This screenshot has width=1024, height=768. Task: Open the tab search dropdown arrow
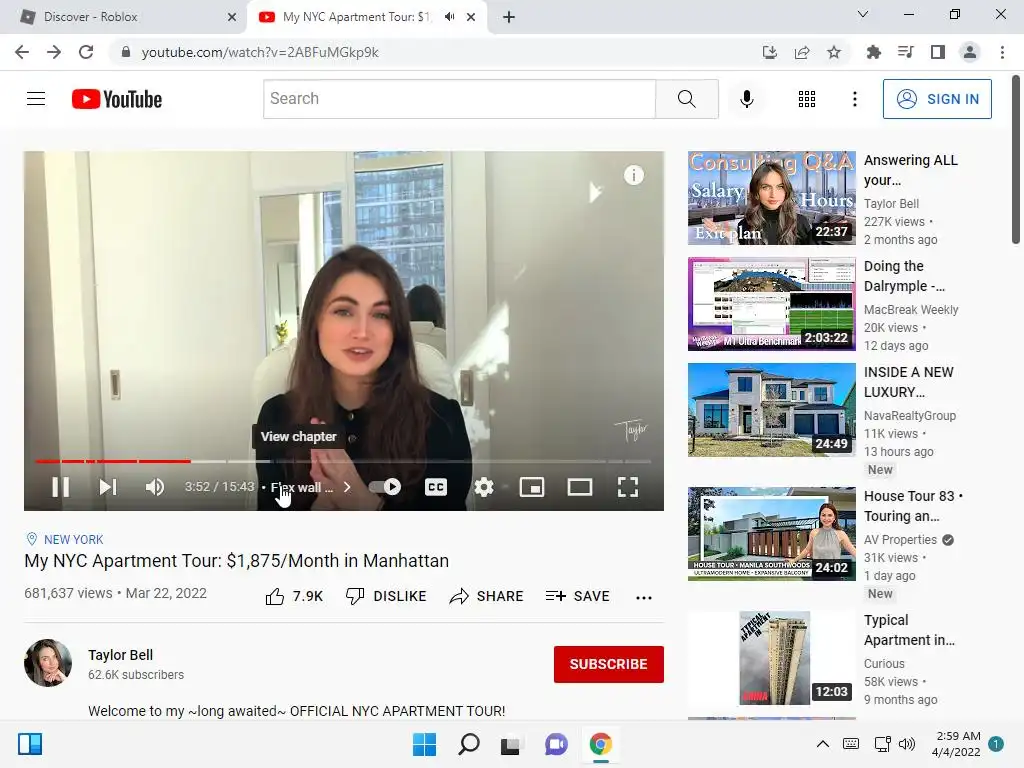coord(862,14)
